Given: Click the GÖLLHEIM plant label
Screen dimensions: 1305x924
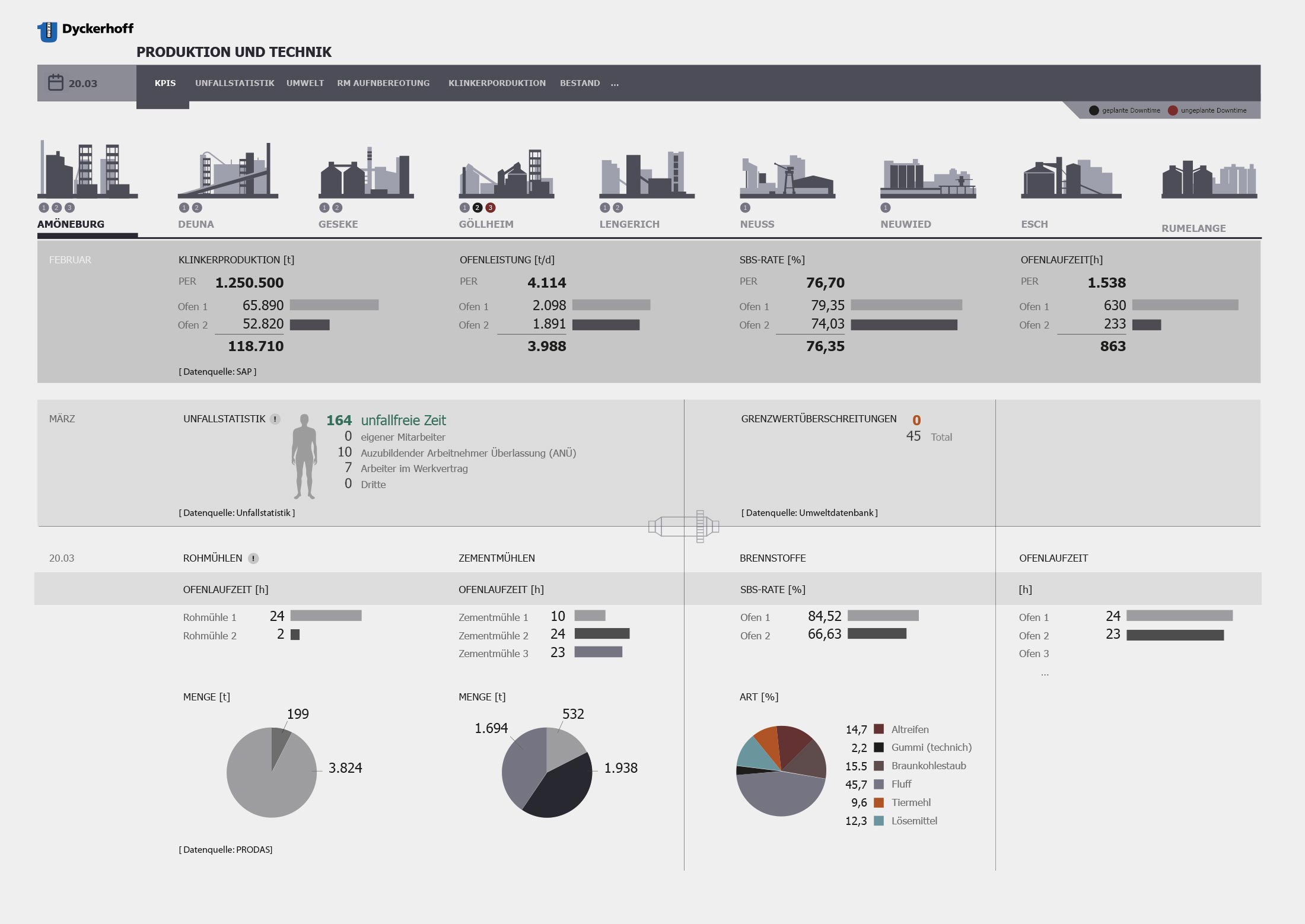Looking at the screenshot, I should (486, 224).
